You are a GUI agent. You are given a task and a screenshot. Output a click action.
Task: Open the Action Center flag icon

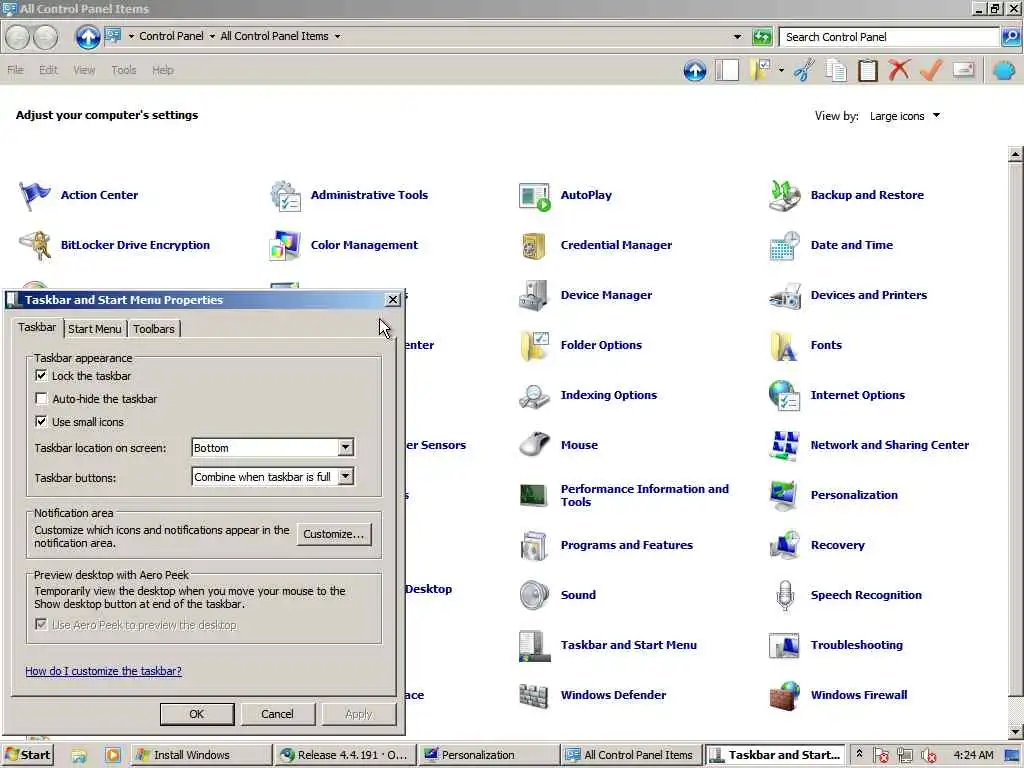pyautogui.click(x=35, y=195)
